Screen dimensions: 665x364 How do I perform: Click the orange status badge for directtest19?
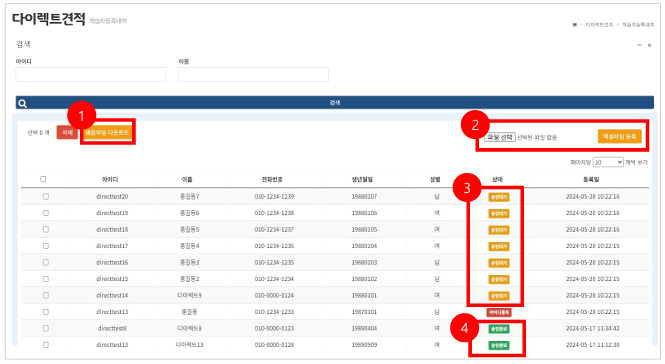tap(499, 213)
